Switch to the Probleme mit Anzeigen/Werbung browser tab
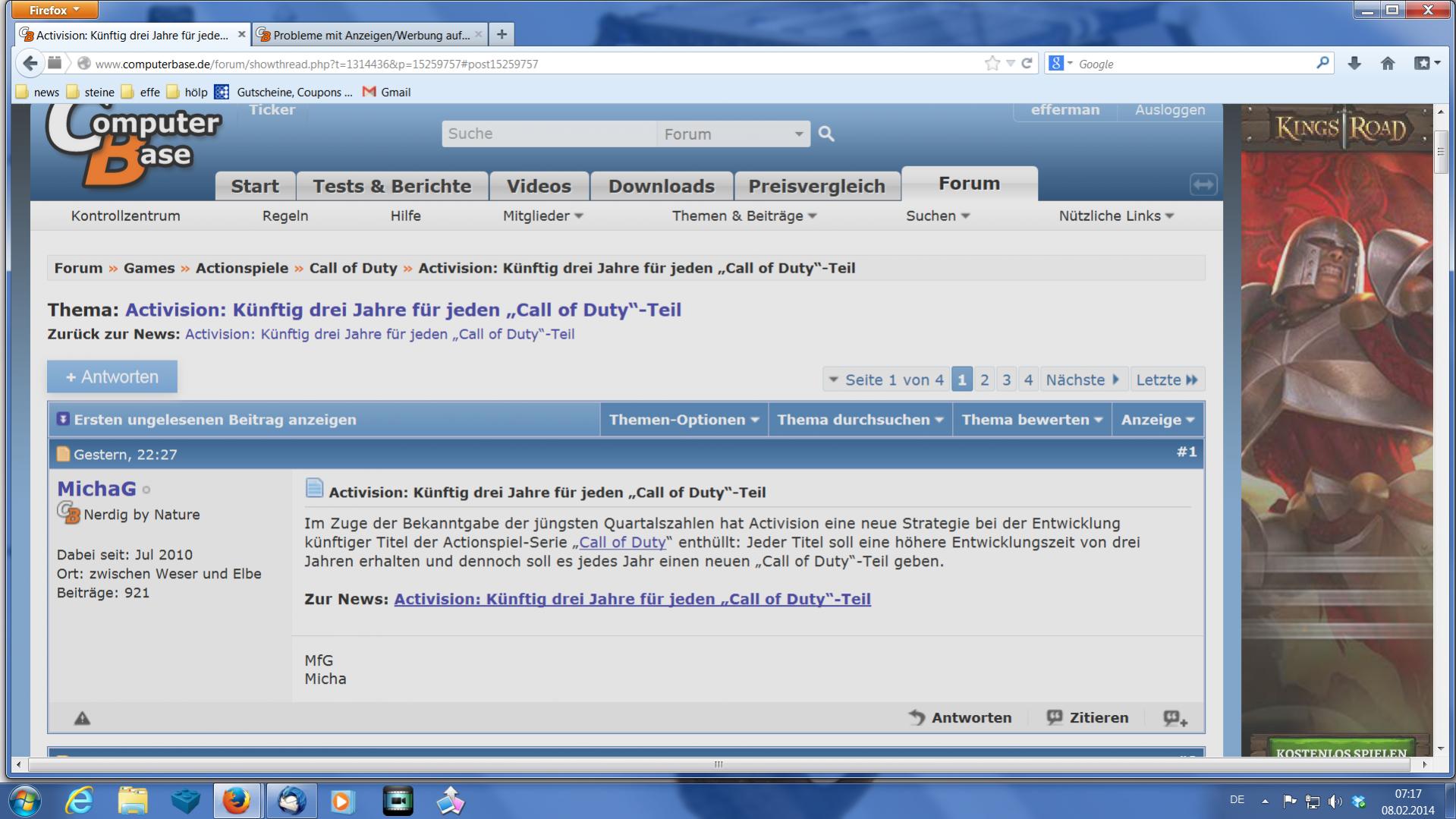The height and width of the screenshot is (819, 1456). point(370,34)
